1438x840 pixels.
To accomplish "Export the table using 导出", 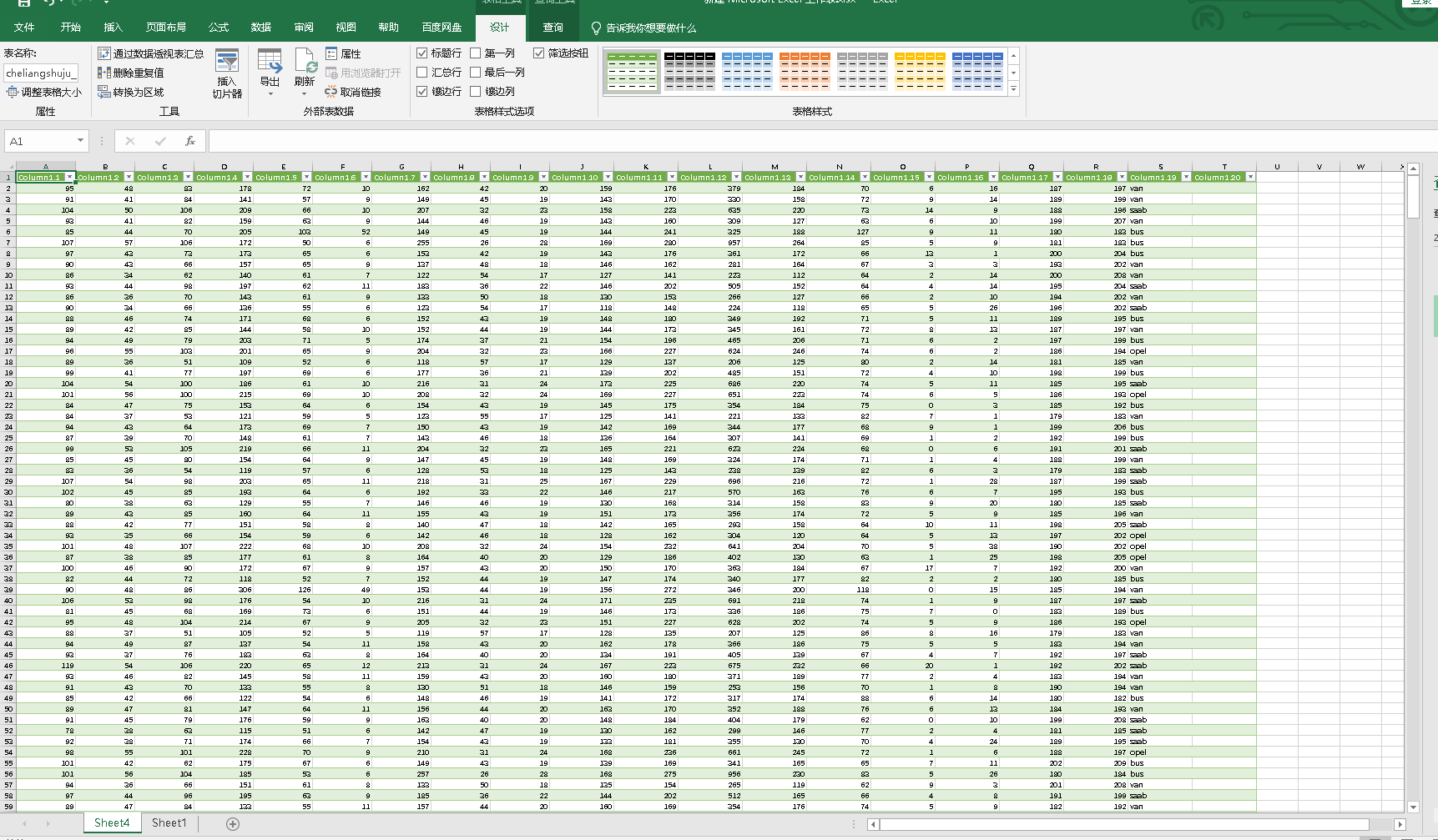I will (x=269, y=71).
